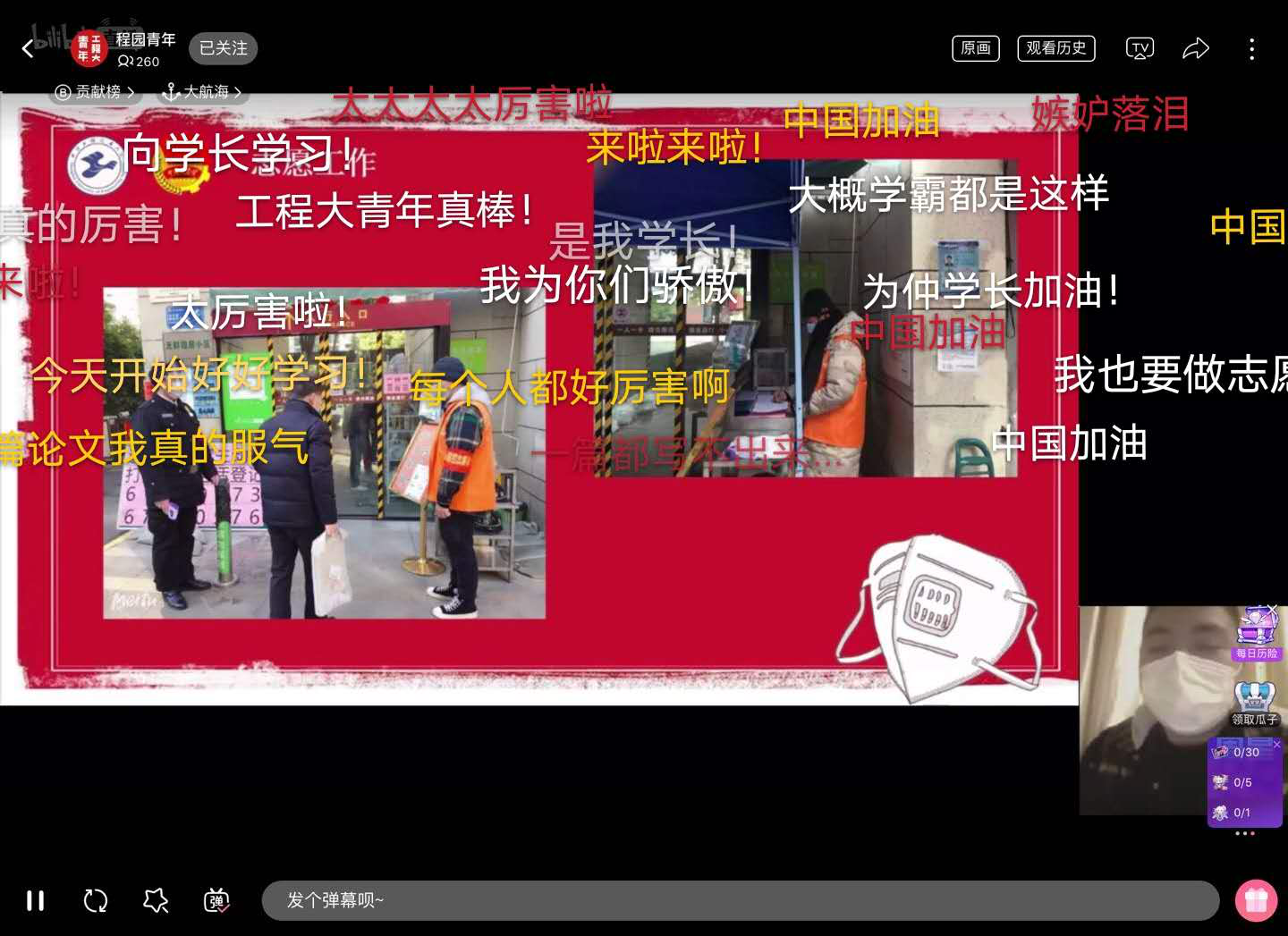Toggle the 已关注 follow button
1288x936 pixels.
[x=223, y=48]
